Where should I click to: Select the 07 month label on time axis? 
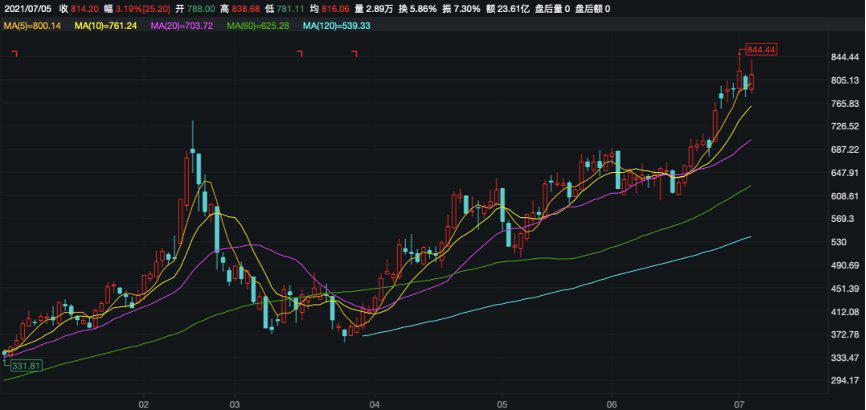(x=736, y=404)
